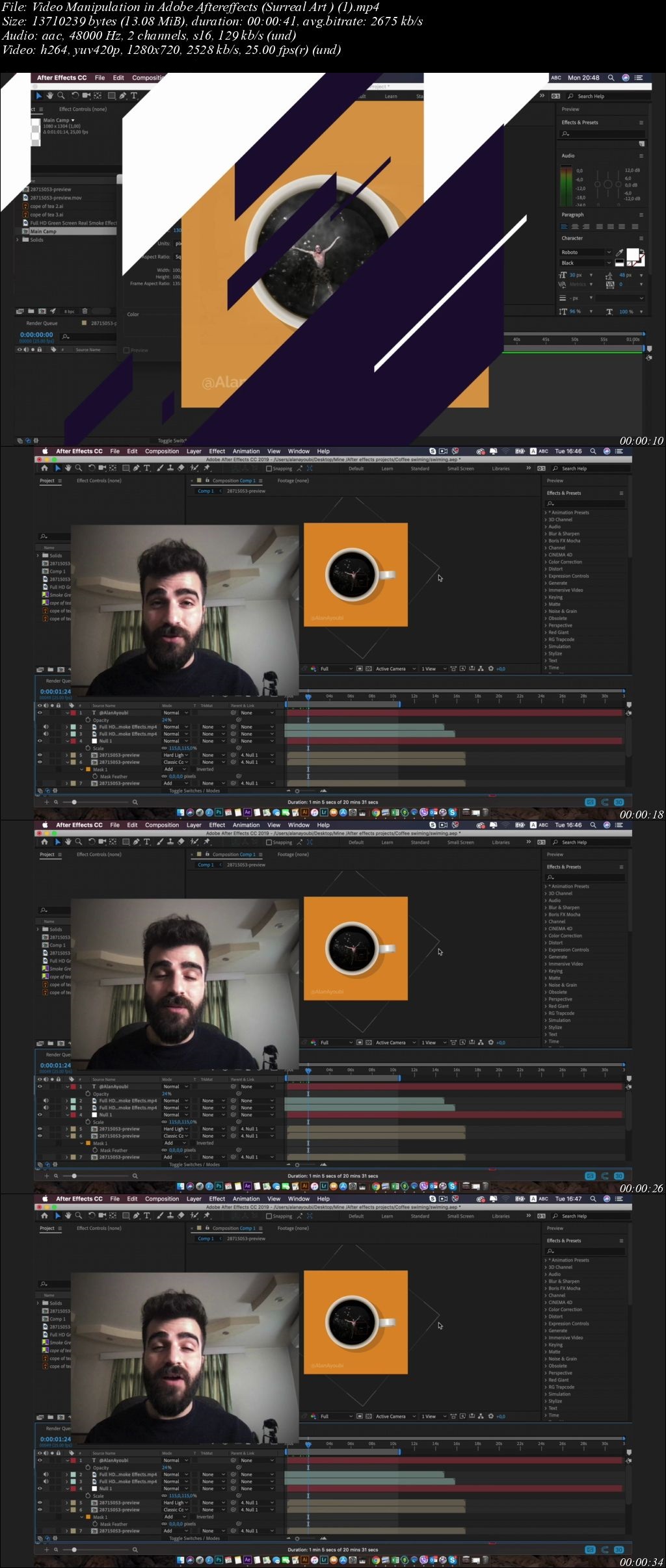Click Spotlight search icon in 00:00:10 frame
Screen dimensions: 666x1568
(611, 77)
